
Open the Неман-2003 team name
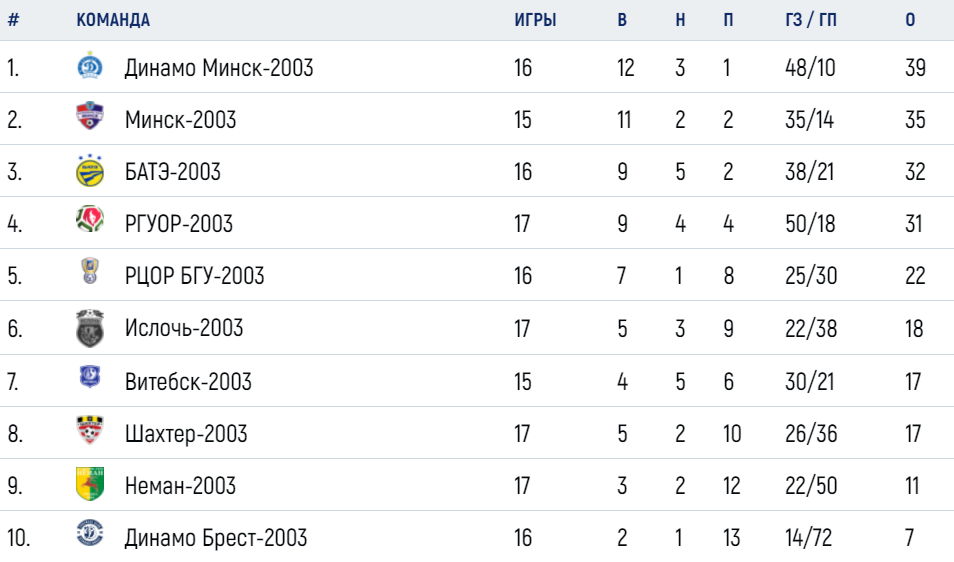(180, 485)
